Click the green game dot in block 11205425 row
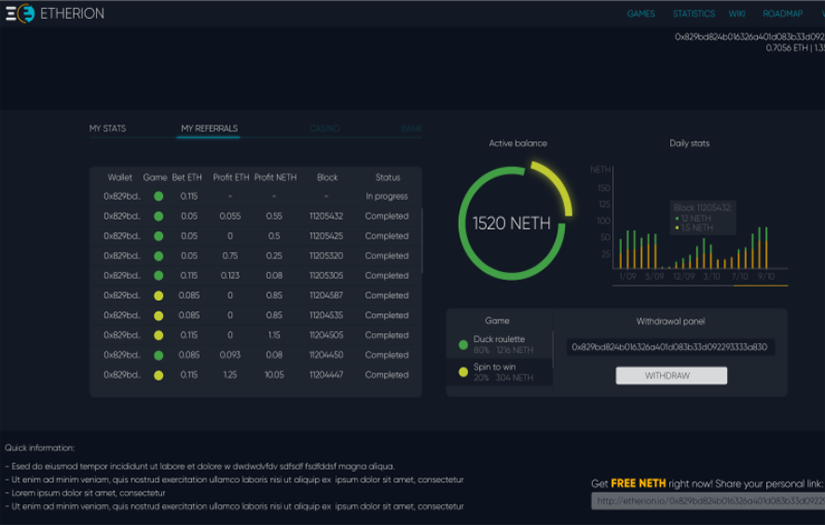825x525 pixels. point(158,236)
